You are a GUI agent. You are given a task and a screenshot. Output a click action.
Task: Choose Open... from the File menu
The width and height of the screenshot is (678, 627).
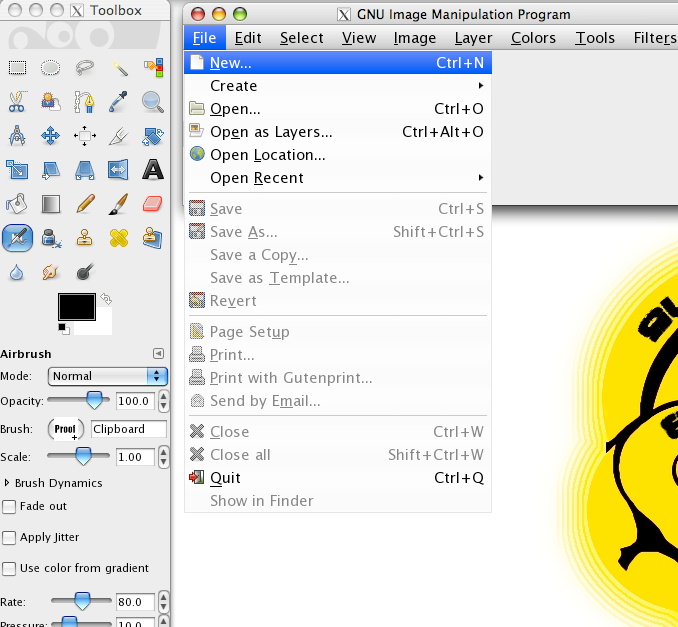tap(338, 109)
